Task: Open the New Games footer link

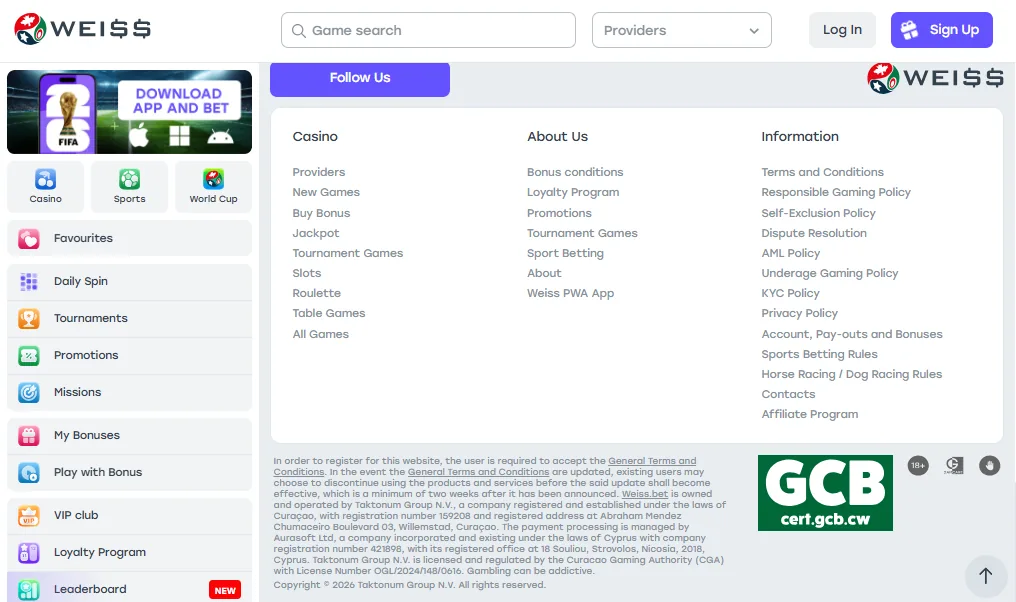Action: [x=326, y=192]
